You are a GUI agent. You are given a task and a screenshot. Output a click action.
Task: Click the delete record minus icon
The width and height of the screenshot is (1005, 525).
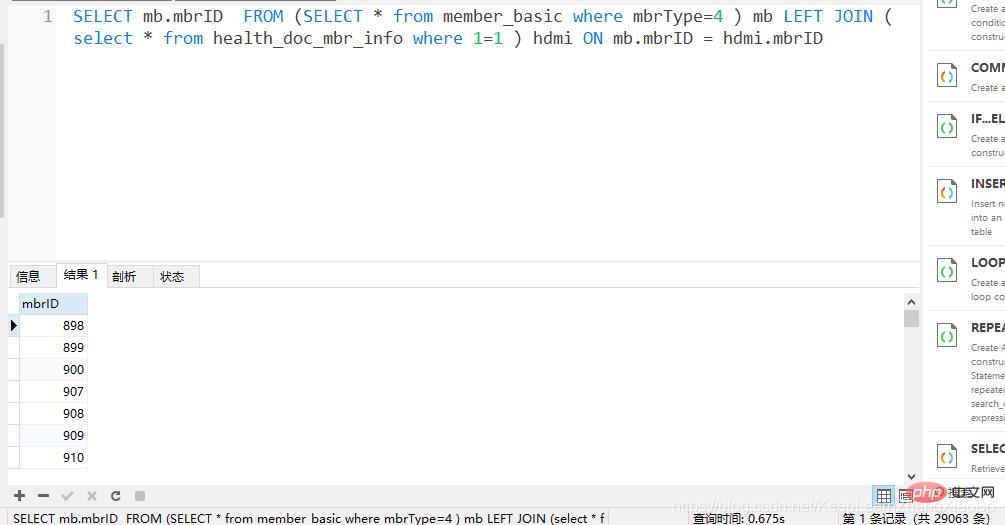point(43,496)
